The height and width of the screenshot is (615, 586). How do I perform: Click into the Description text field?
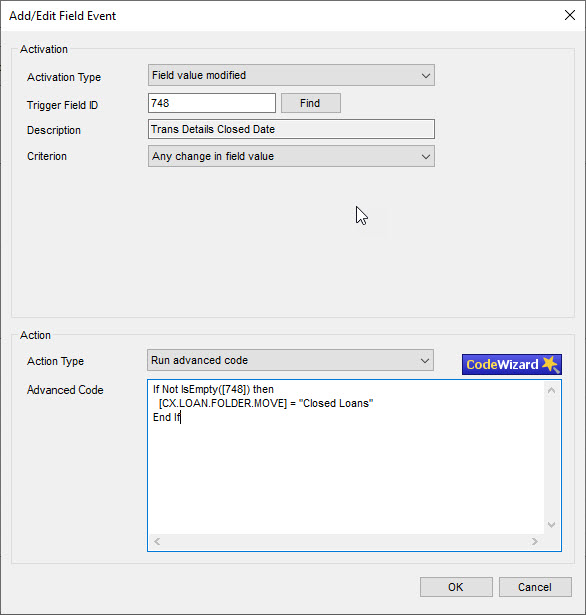tap(291, 129)
